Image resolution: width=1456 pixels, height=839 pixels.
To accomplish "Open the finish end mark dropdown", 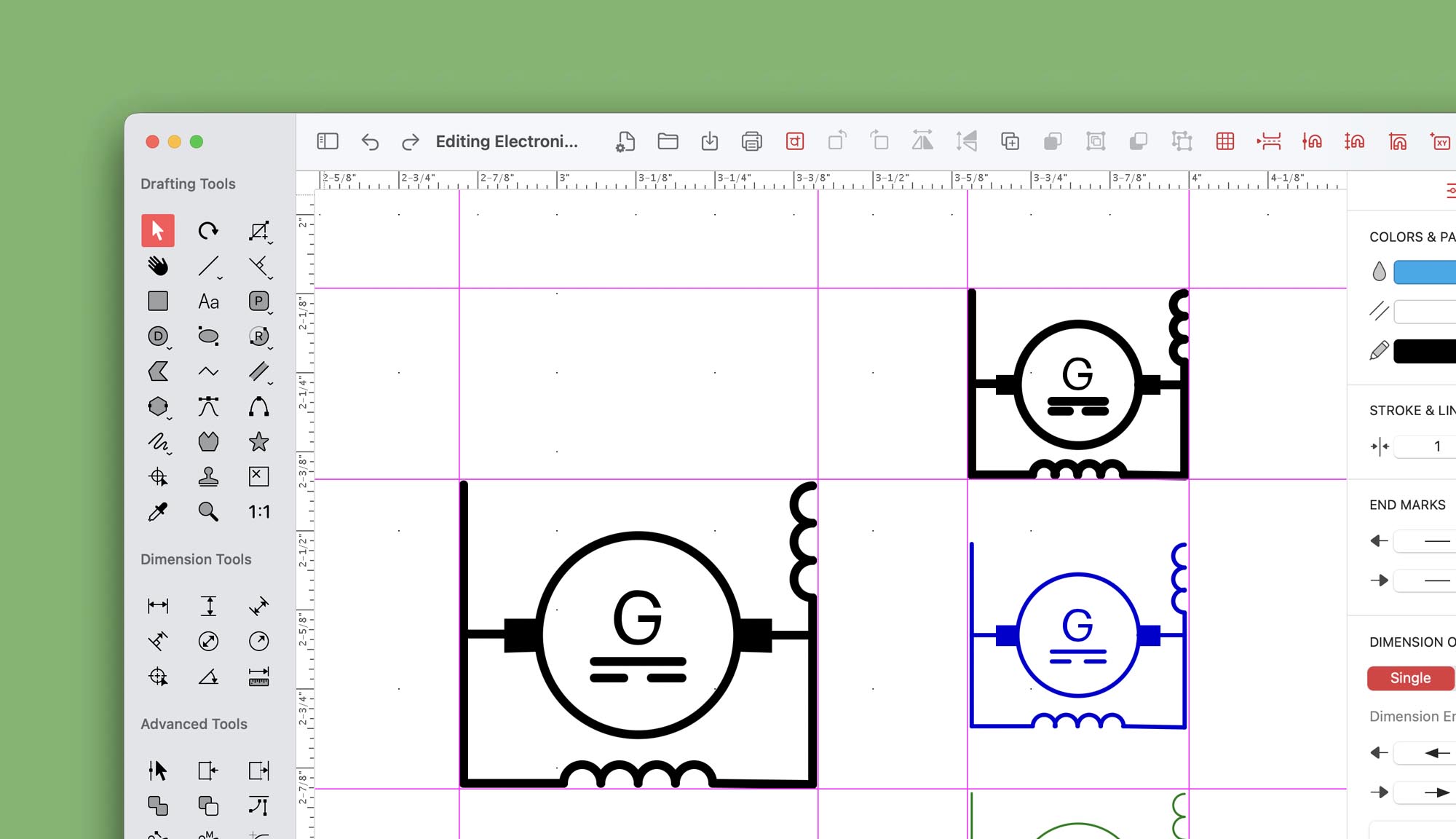I will coord(1427,580).
